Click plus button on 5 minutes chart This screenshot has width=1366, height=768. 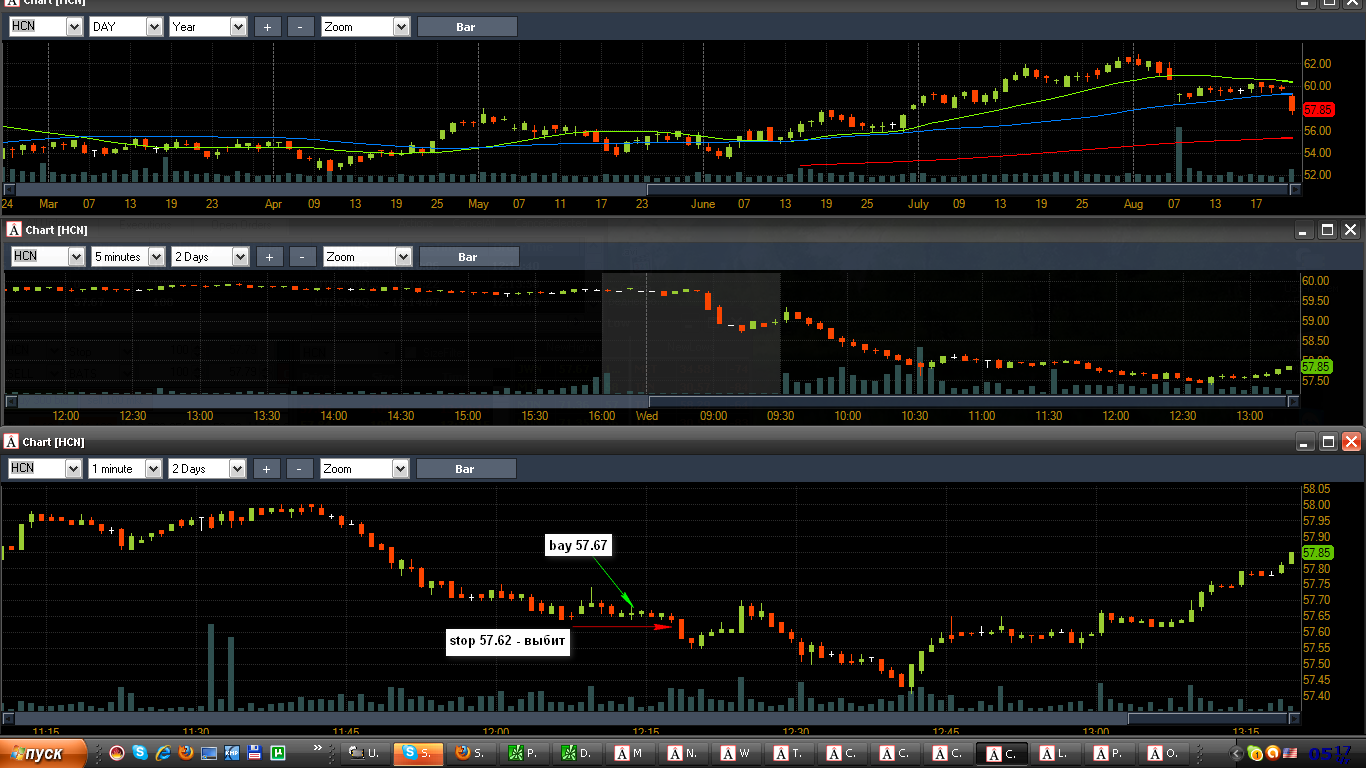[x=269, y=257]
